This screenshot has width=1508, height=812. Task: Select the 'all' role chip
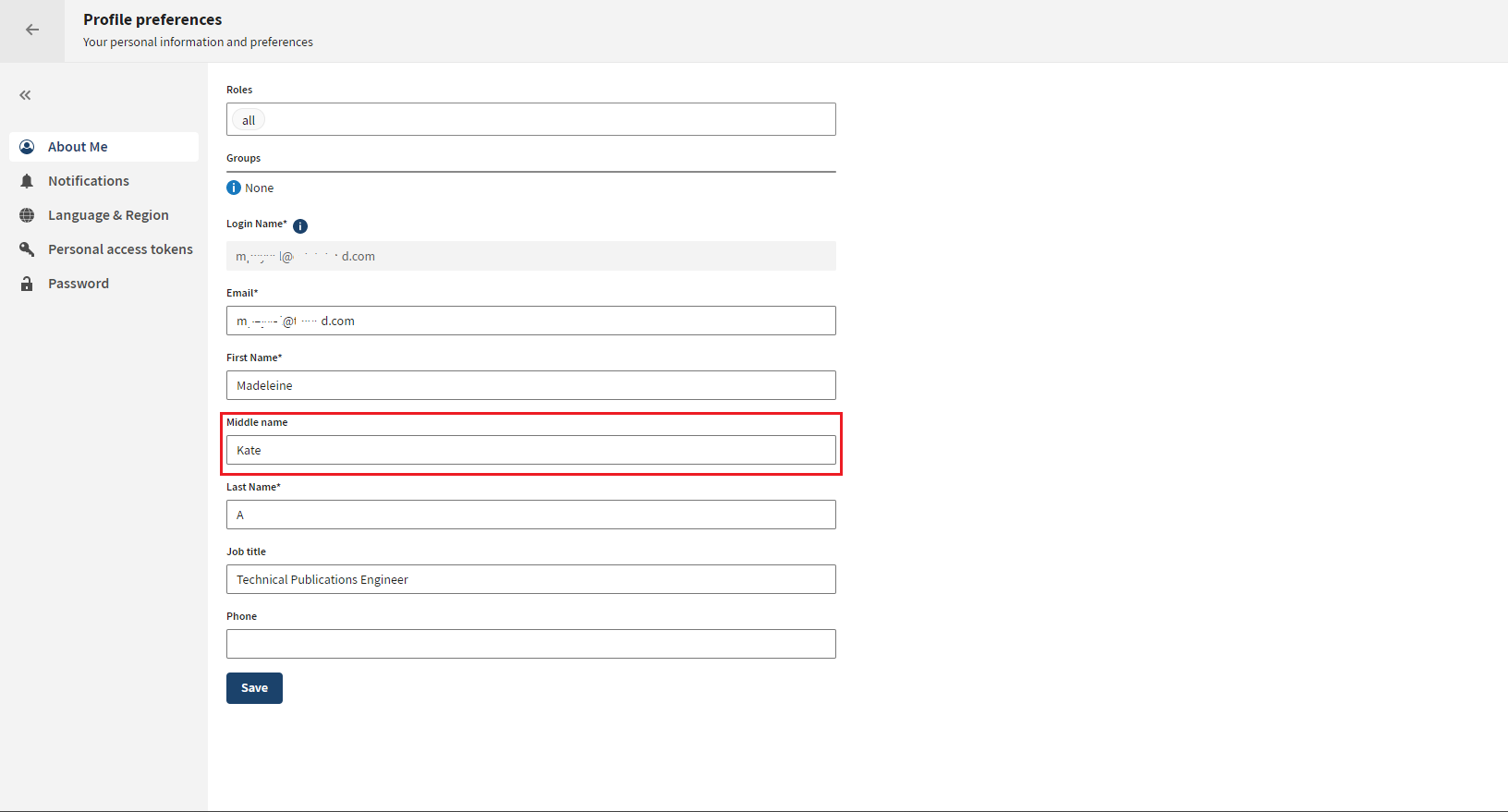249,120
